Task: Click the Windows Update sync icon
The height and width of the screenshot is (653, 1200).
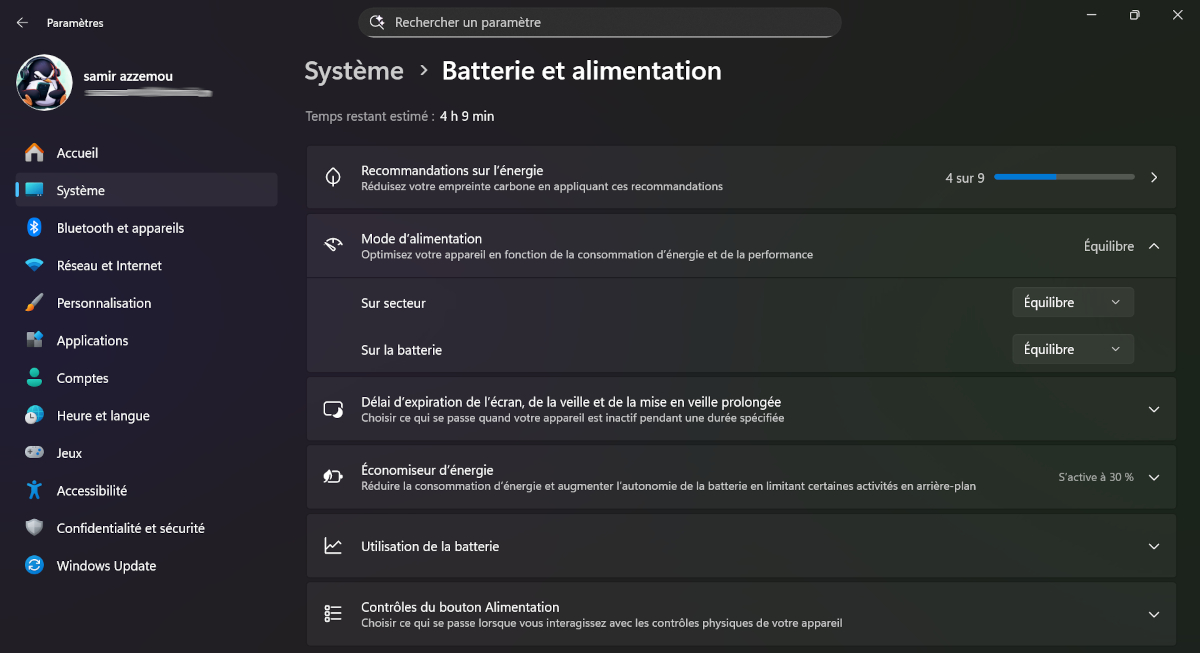Action: click(x=34, y=566)
